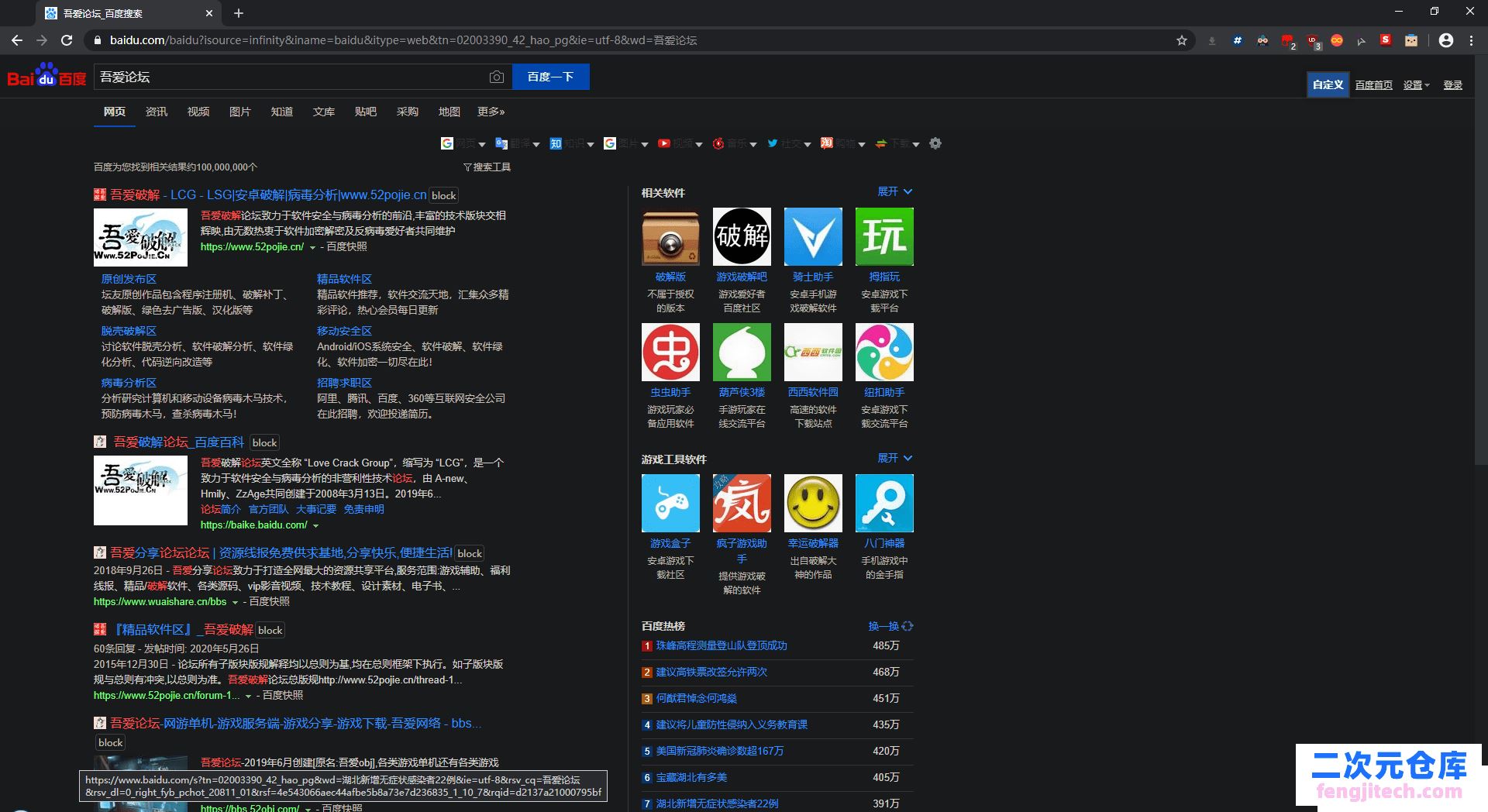The image size is (1488, 812).
Task: Open the Taobao 购物 dropdown
Action: 843,143
